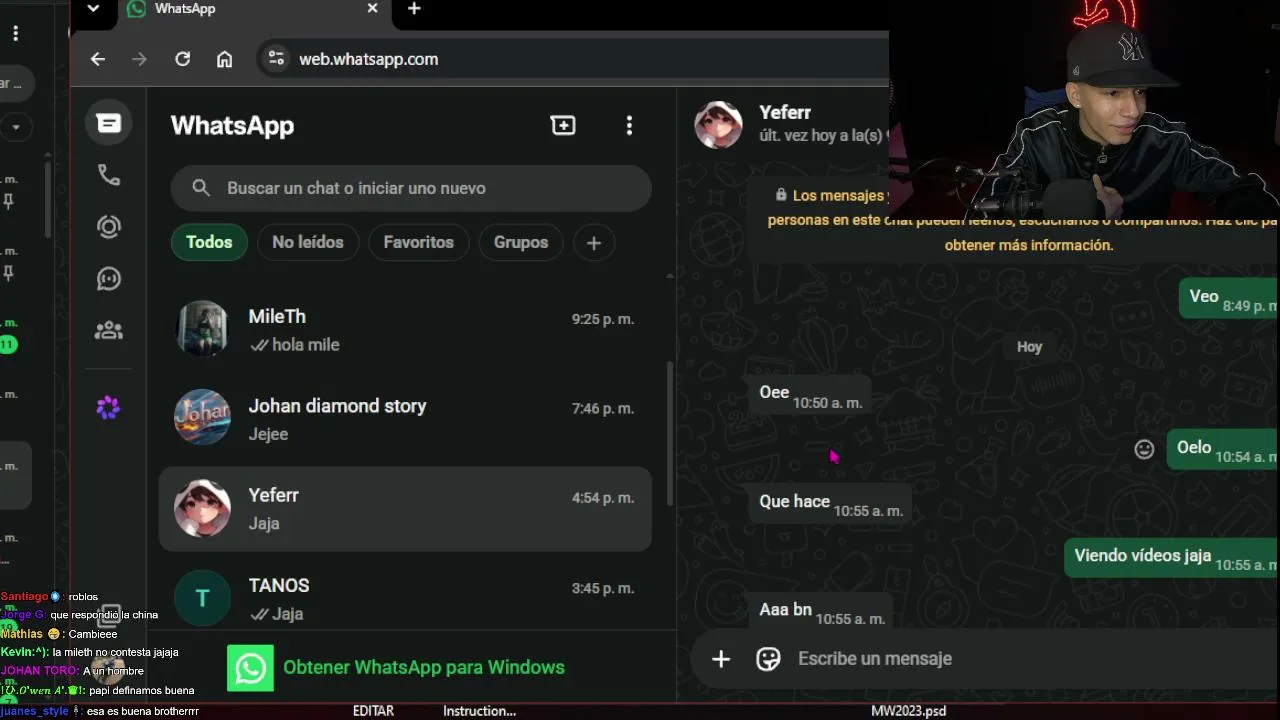Filter chats by Favoritos

(418, 243)
